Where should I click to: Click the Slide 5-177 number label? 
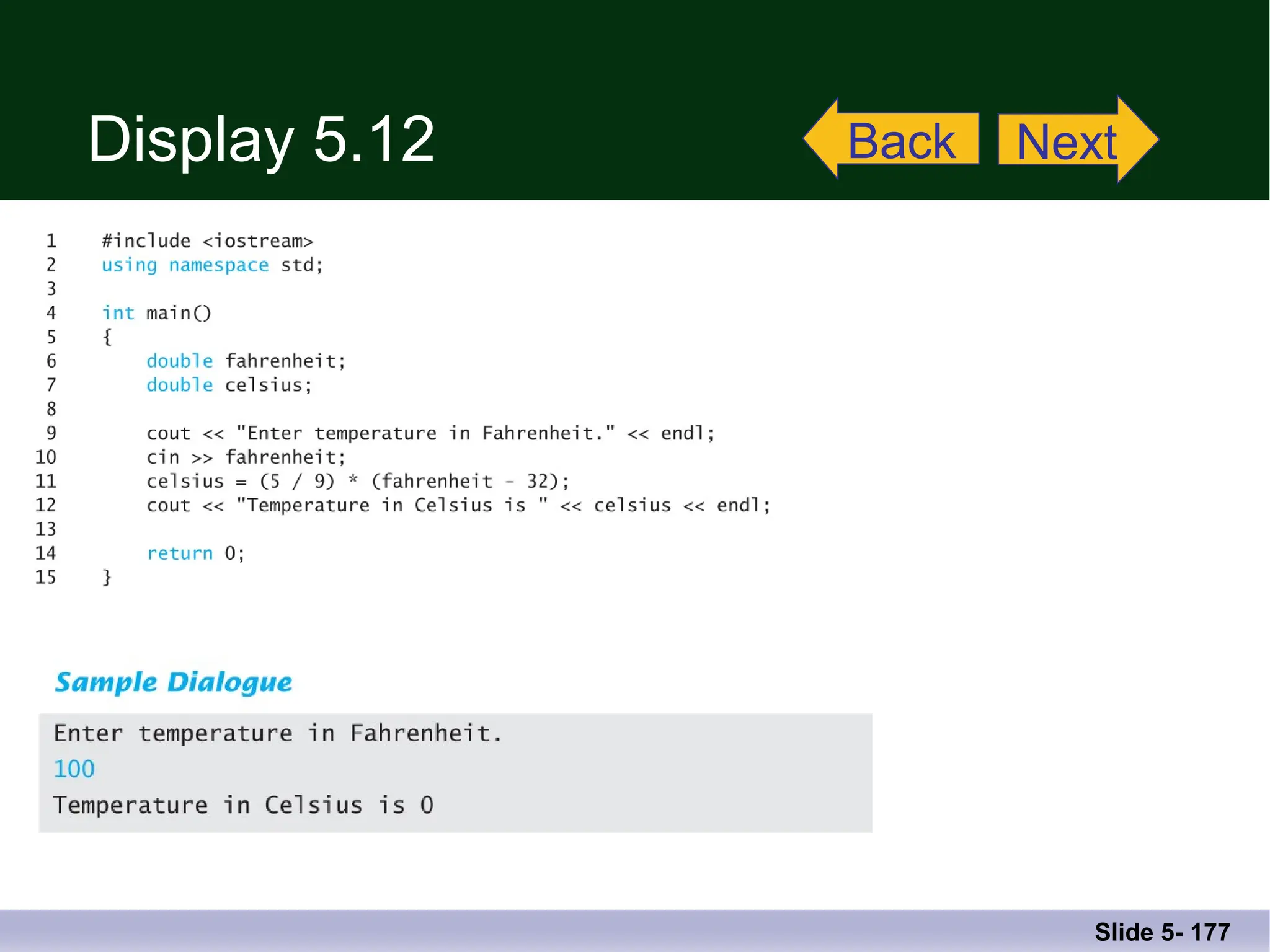[1161, 932]
